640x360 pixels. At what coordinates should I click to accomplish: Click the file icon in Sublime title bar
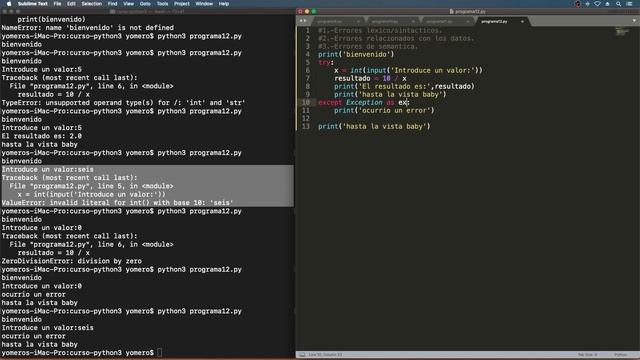(451, 11)
